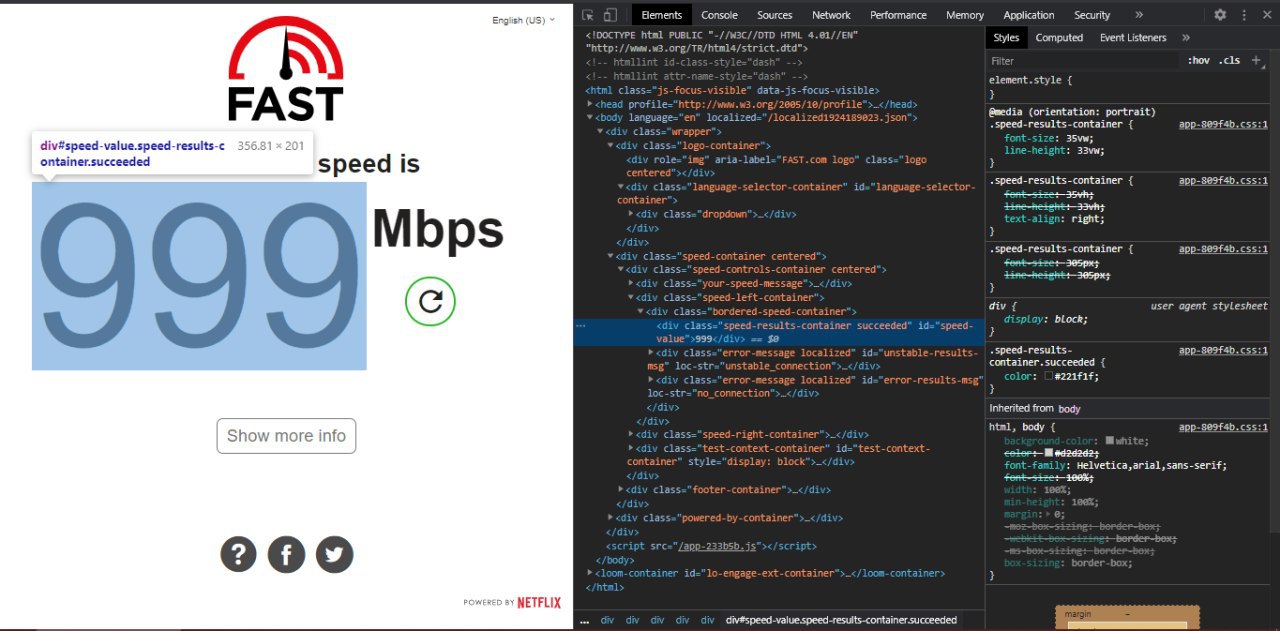Select the speed-value div row in DOM tree
Screen dimensions: 1280x631
[779, 332]
